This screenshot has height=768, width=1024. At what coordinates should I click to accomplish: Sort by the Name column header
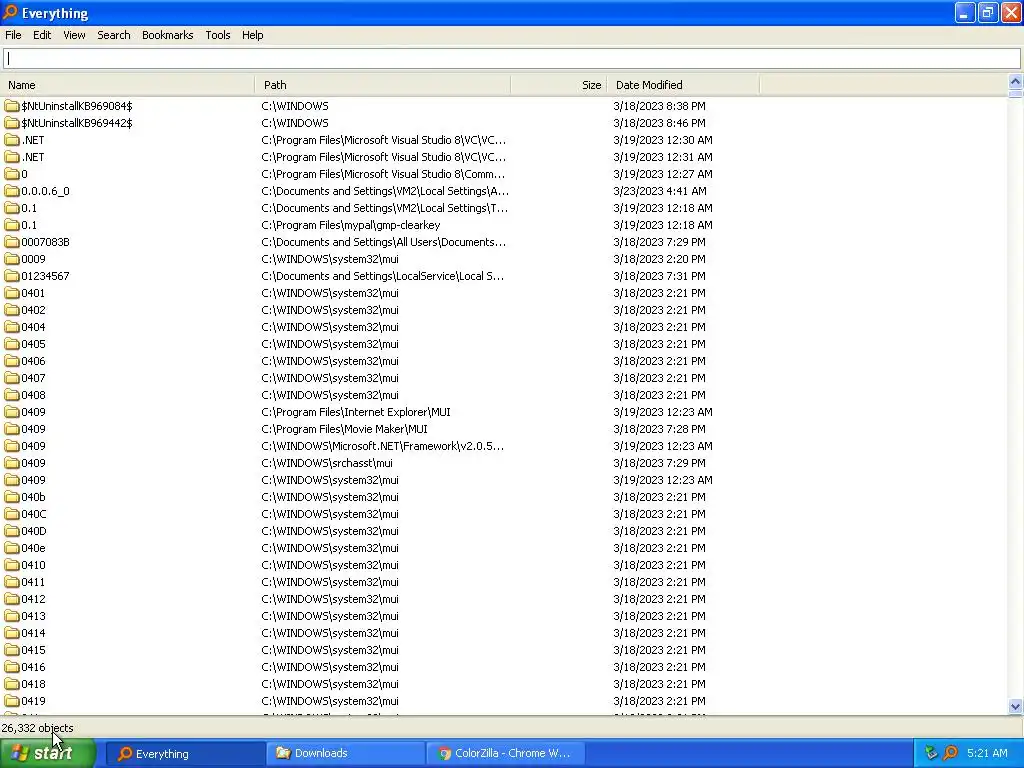pos(127,85)
